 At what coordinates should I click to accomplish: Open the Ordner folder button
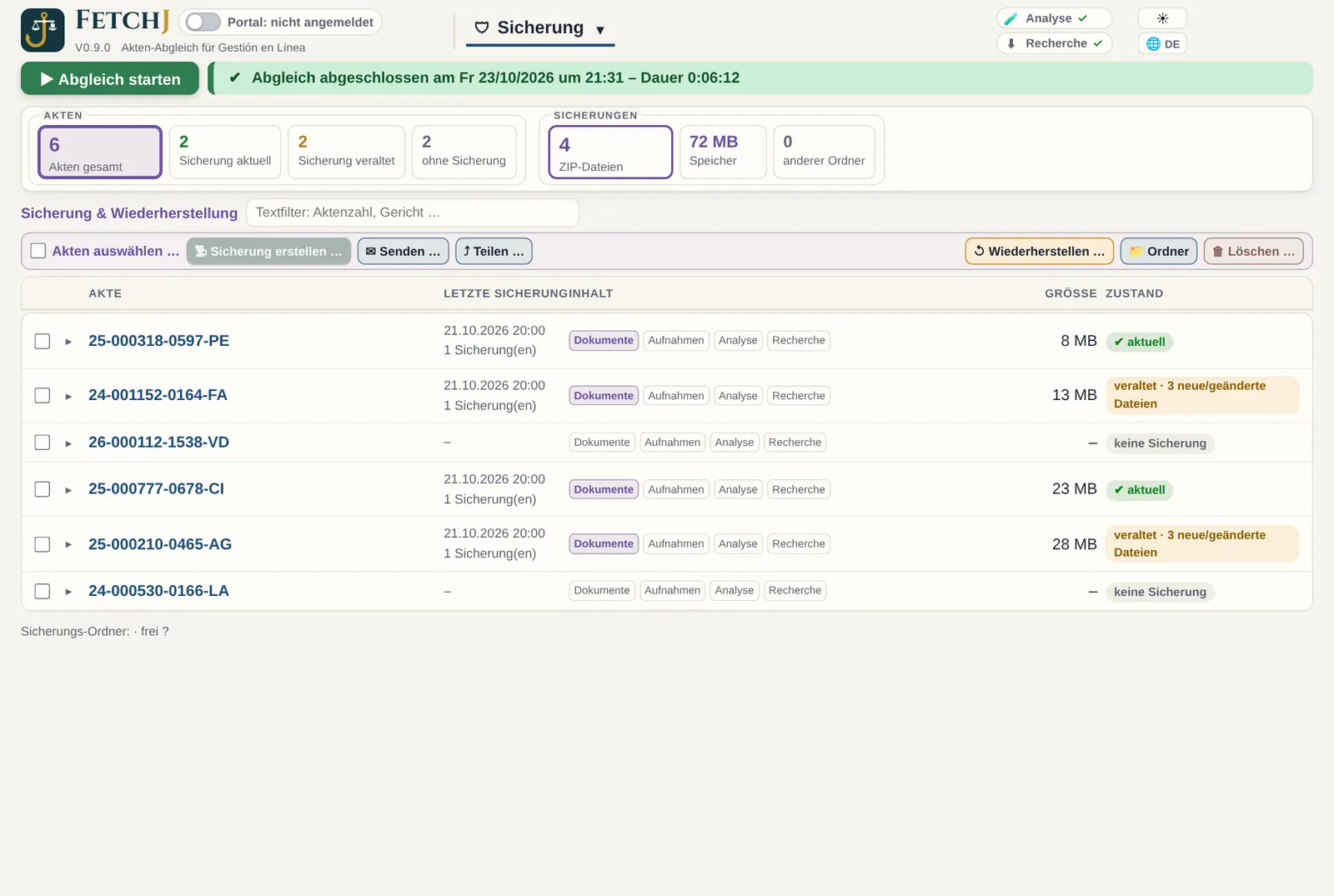(1159, 251)
